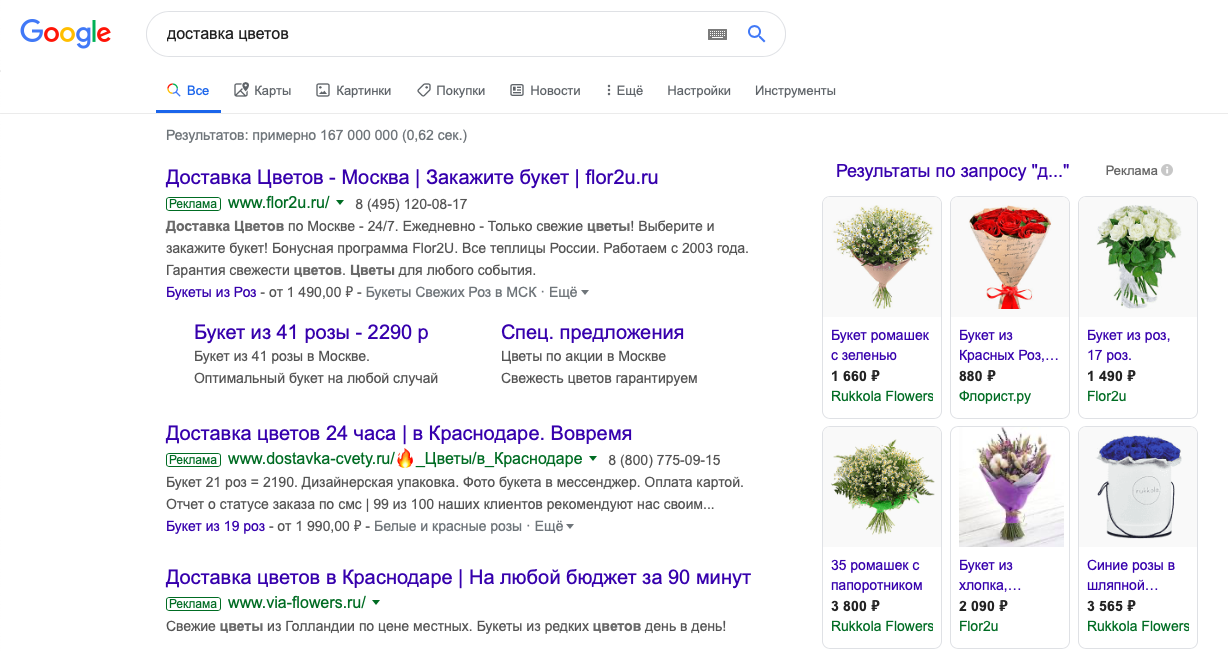Image resolution: width=1228 pixels, height=654 pixels.
Task: Open the chamomile bouquet image at 1 660 ₽
Action: (882, 257)
